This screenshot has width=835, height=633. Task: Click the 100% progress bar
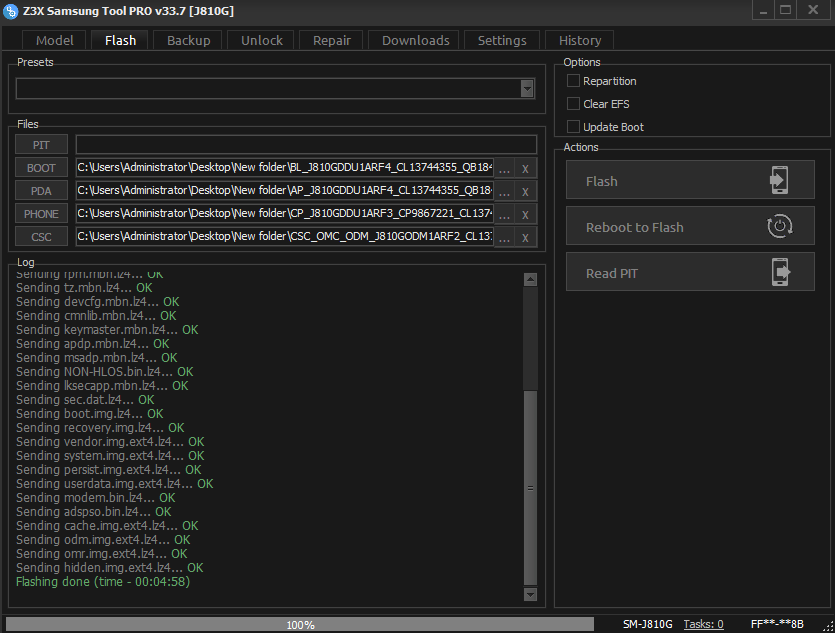[300, 624]
